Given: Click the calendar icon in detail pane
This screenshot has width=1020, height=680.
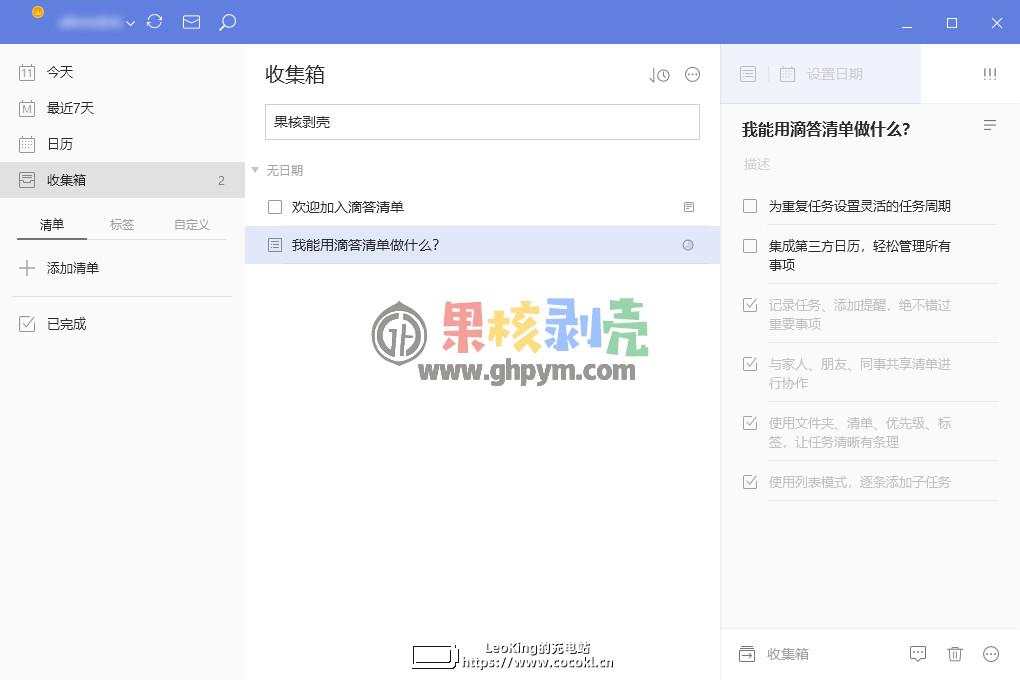Looking at the screenshot, I should click(x=787, y=74).
